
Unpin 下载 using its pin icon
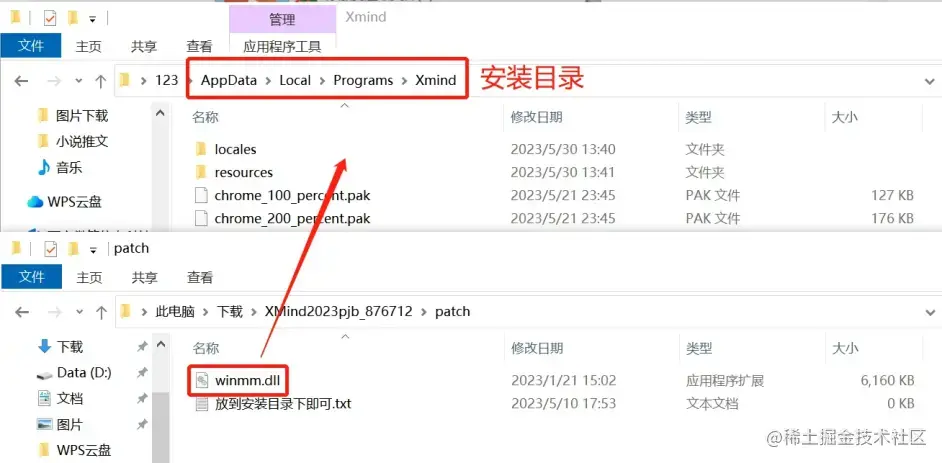click(142, 346)
